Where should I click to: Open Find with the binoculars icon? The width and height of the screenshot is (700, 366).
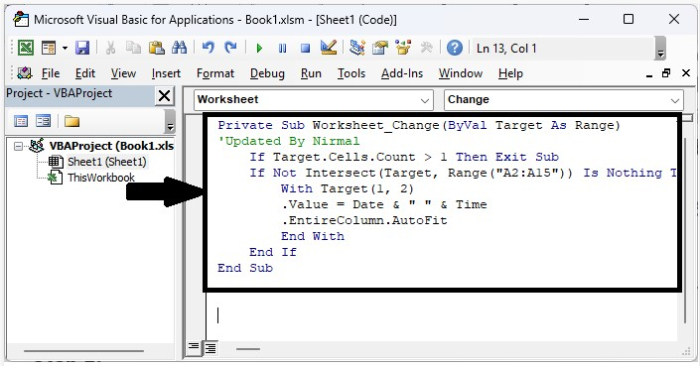pyautogui.click(x=179, y=48)
